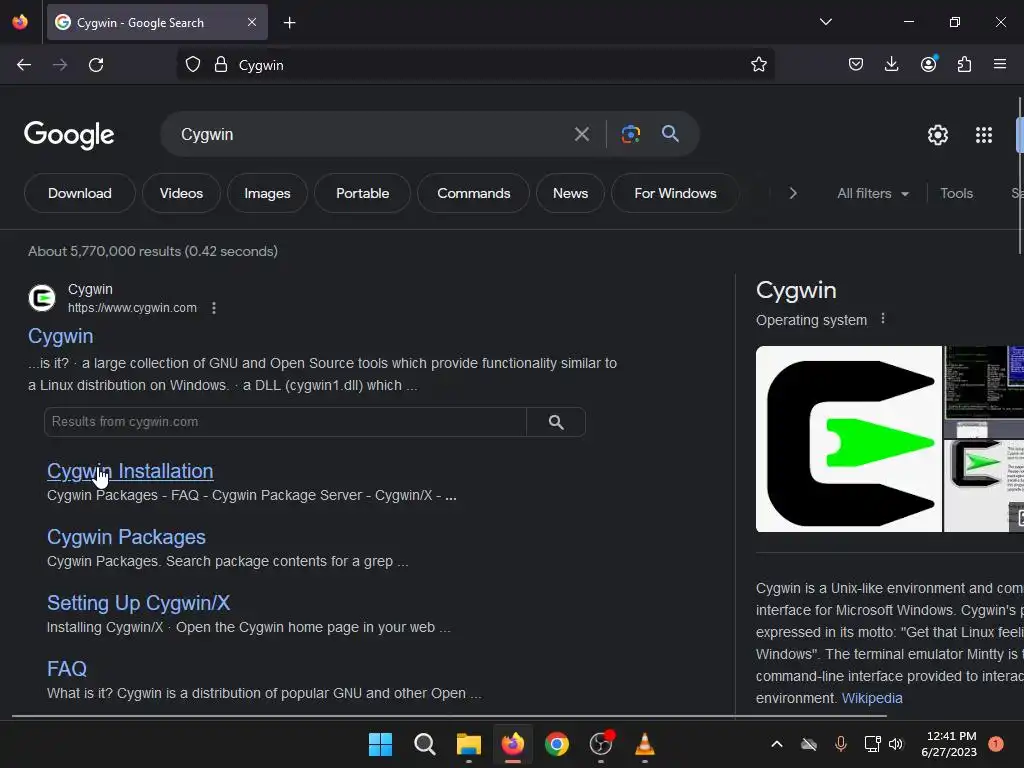This screenshot has height=768, width=1024.
Task: Open VLC media player from the taskbar
Action: (x=645, y=744)
